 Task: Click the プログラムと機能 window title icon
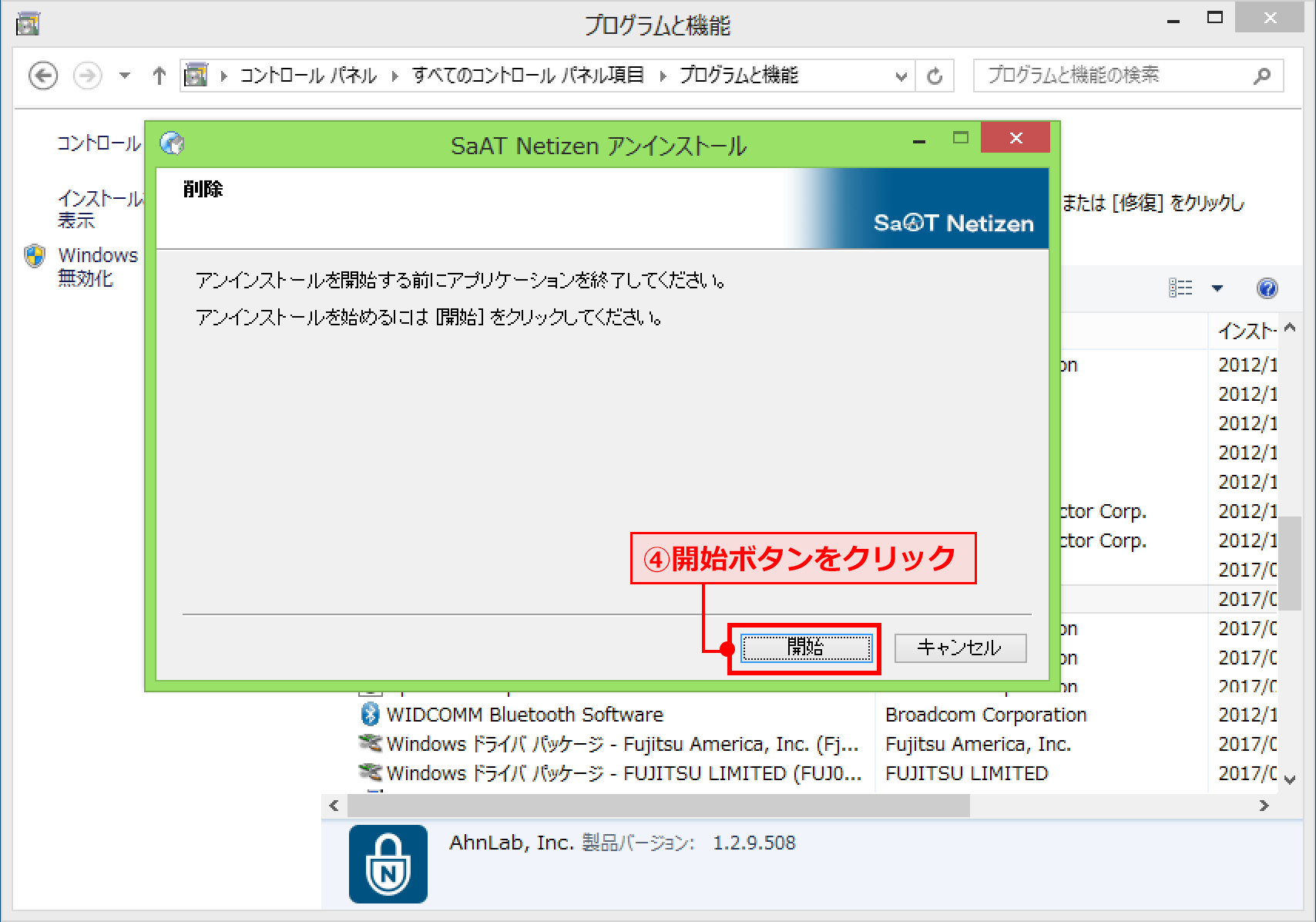pos(28,24)
